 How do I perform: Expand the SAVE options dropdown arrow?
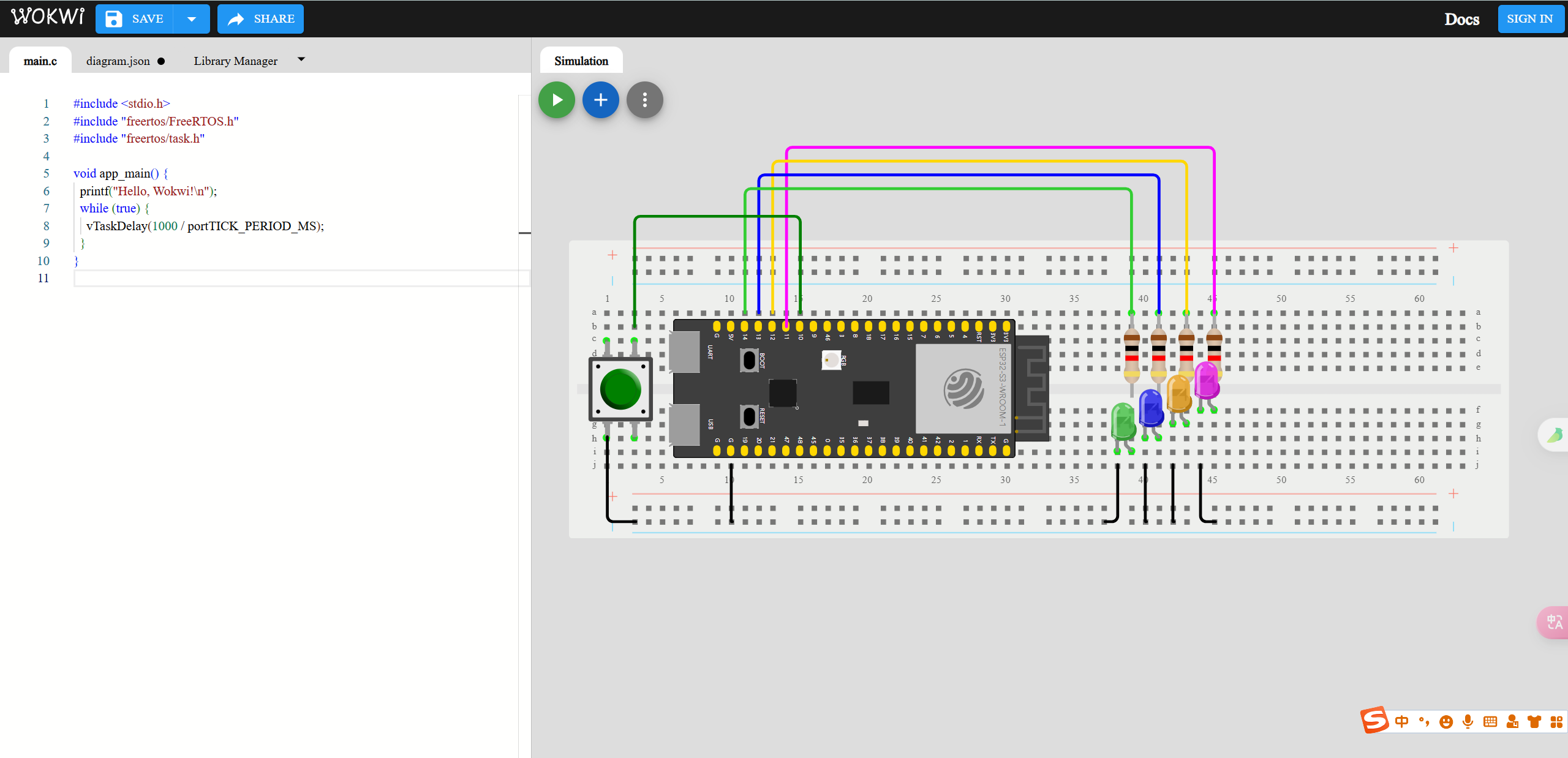(x=192, y=19)
